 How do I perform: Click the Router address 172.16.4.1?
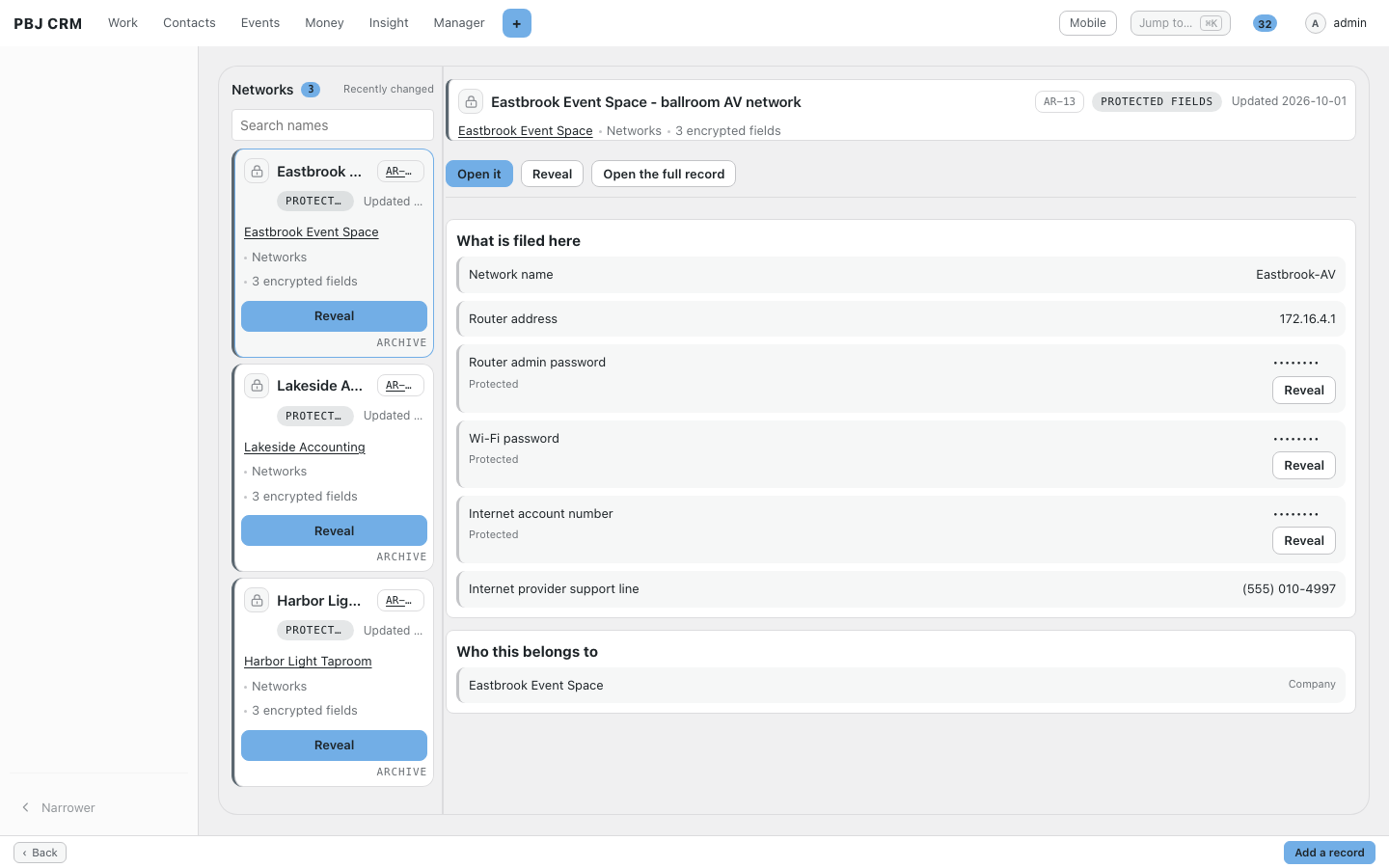pos(1307,319)
